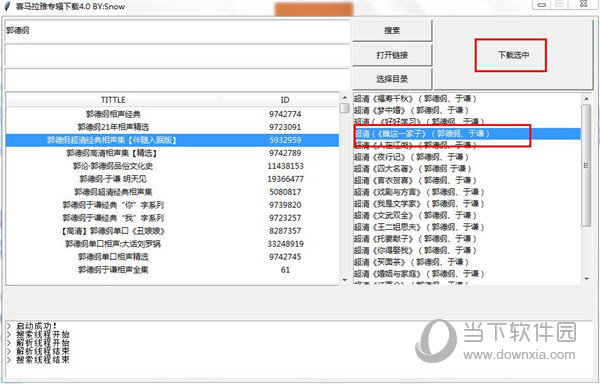
Task: Click log line 解析线程结束
Action: tap(42, 351)
